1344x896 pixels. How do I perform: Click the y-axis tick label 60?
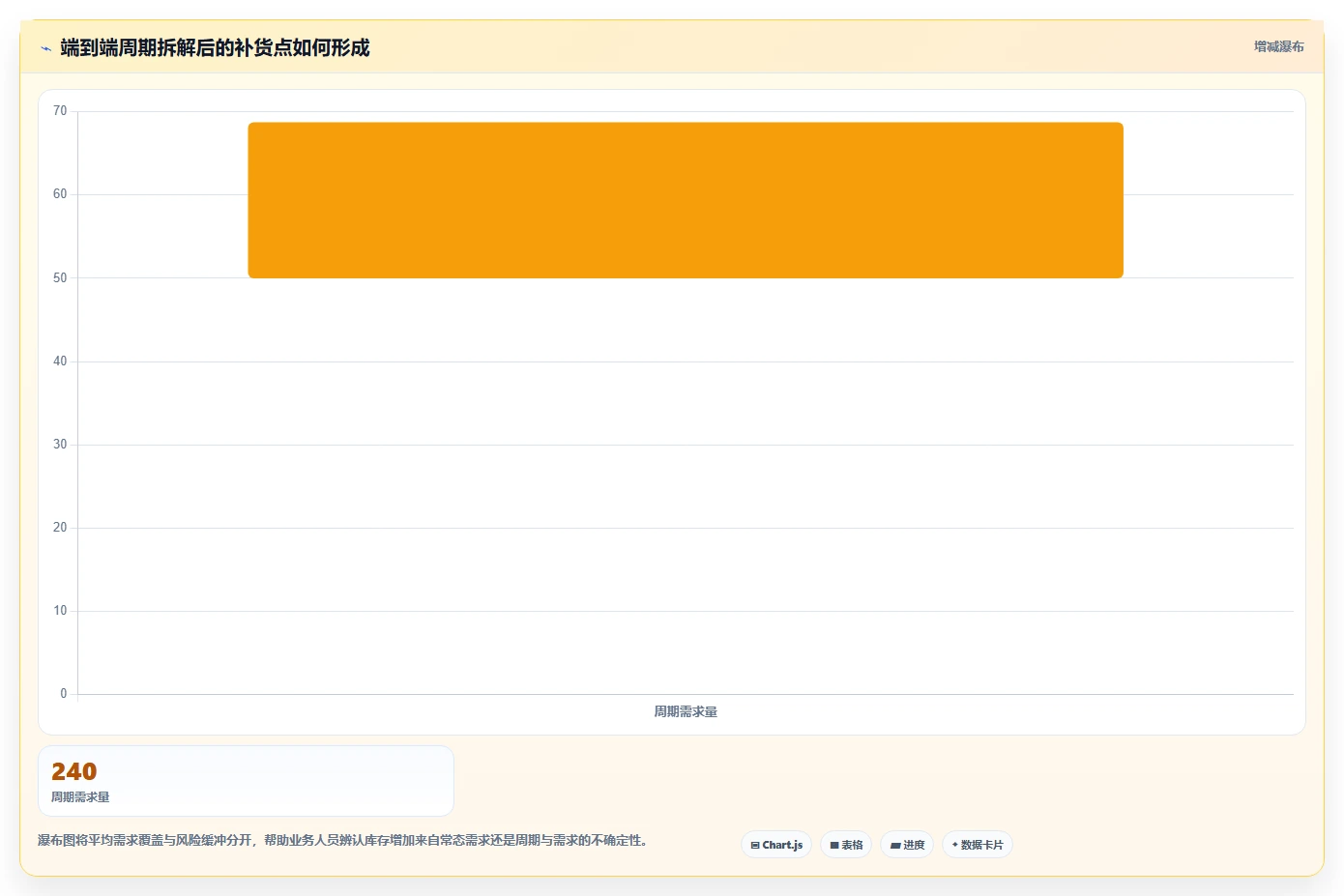60,194
